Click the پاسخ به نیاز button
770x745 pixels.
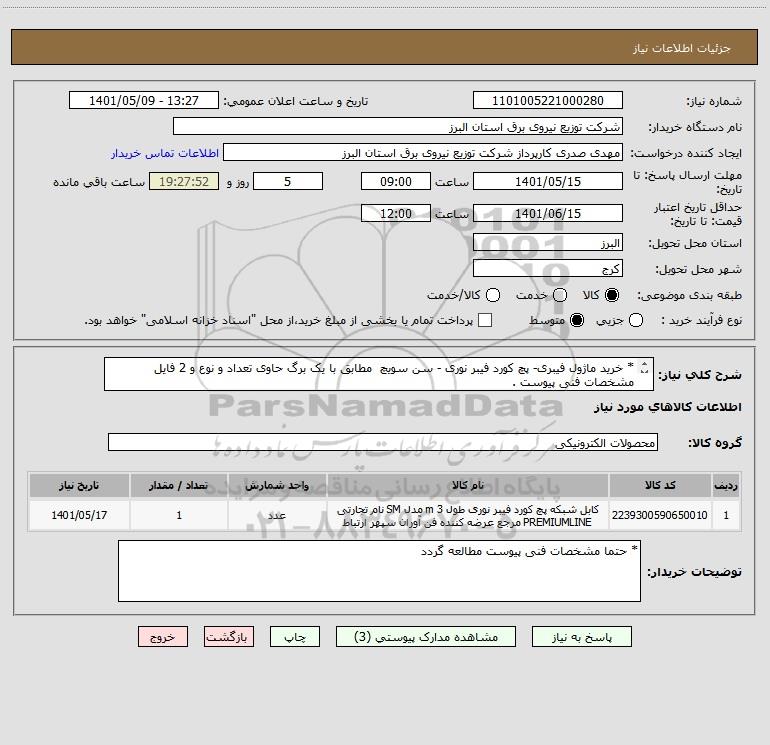click(x=581, y=637)
